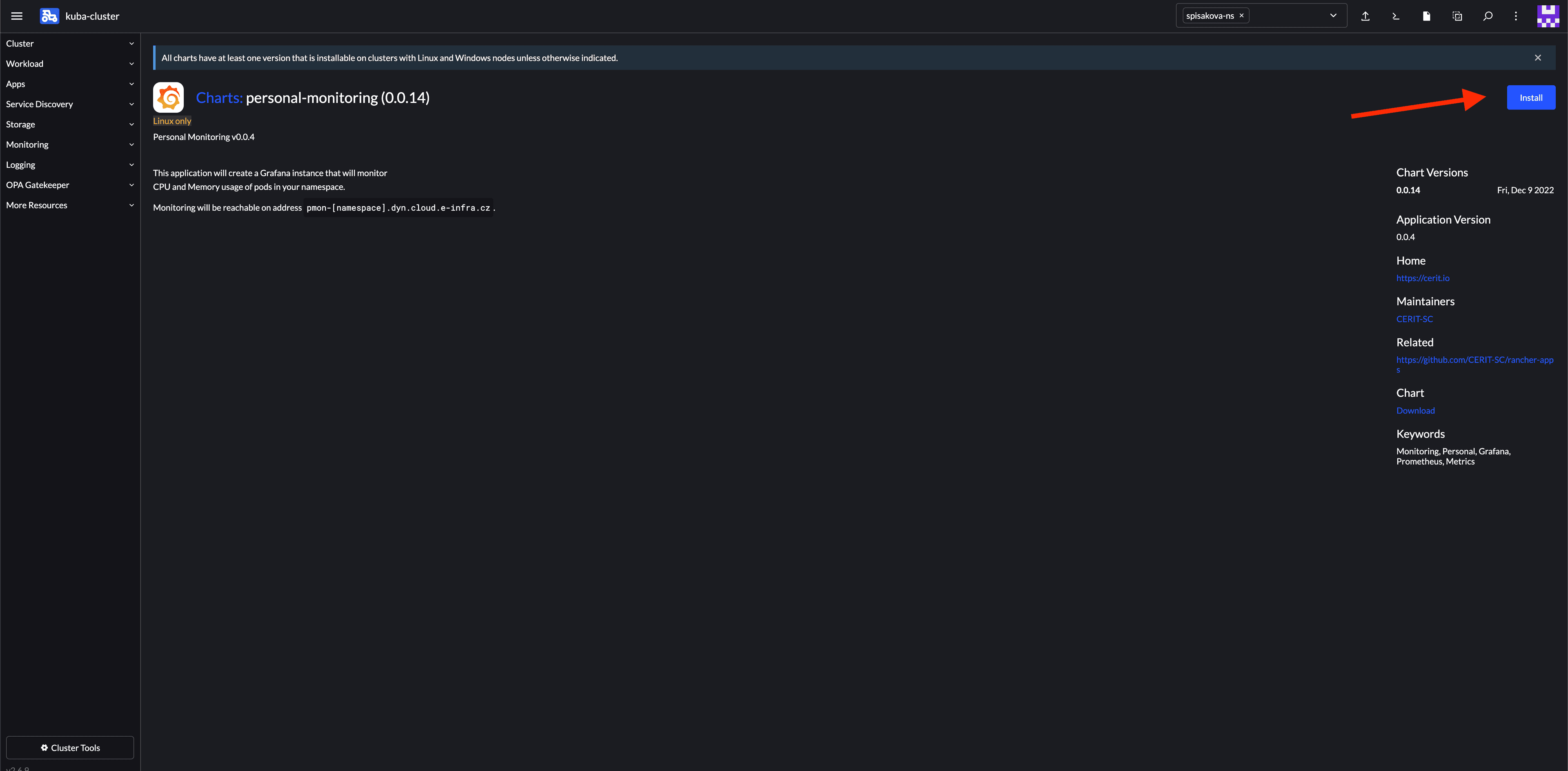Open the Import YAML dialog

coord(1365,16)
